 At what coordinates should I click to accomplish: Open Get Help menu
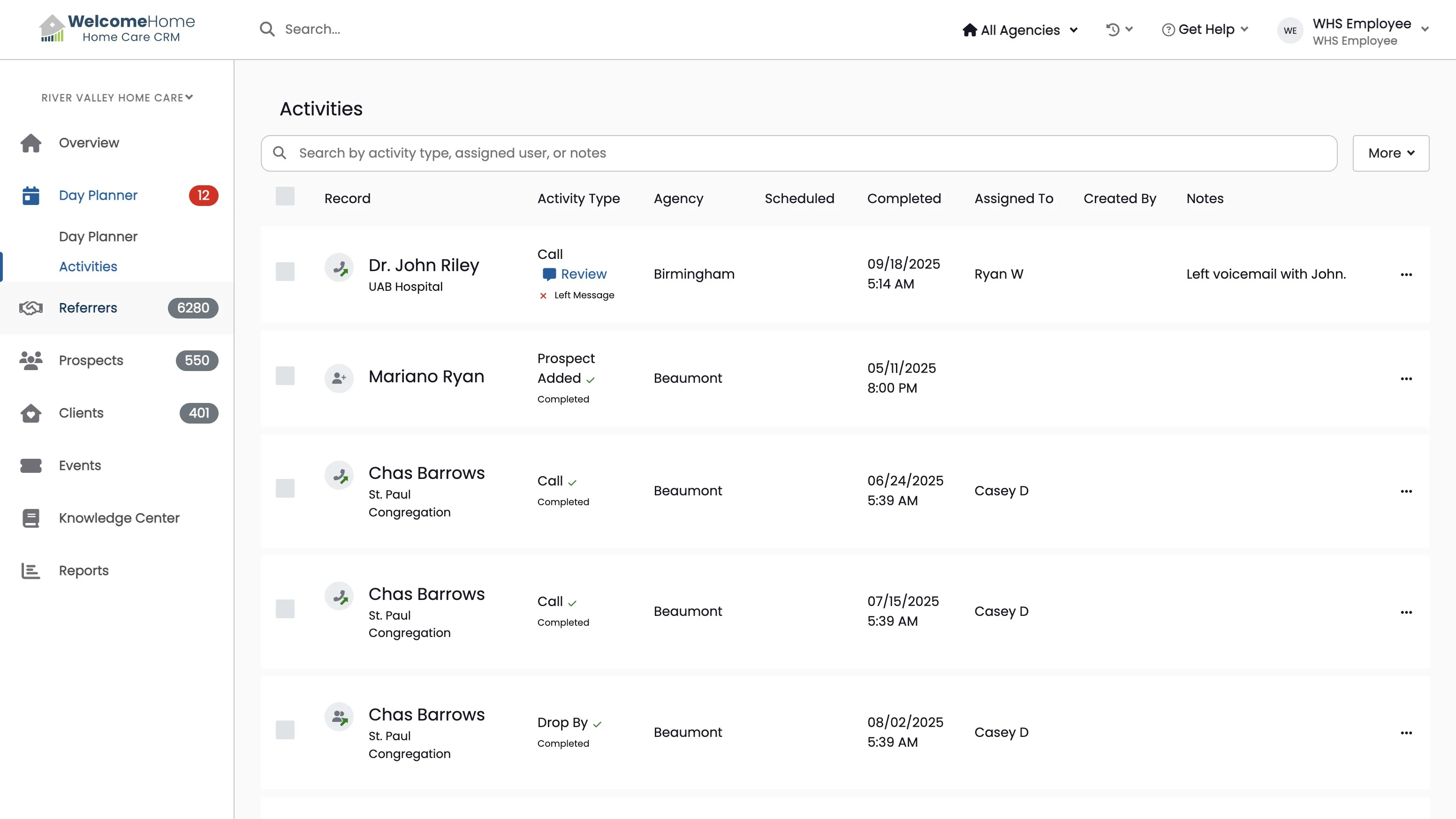[1205, 30]
